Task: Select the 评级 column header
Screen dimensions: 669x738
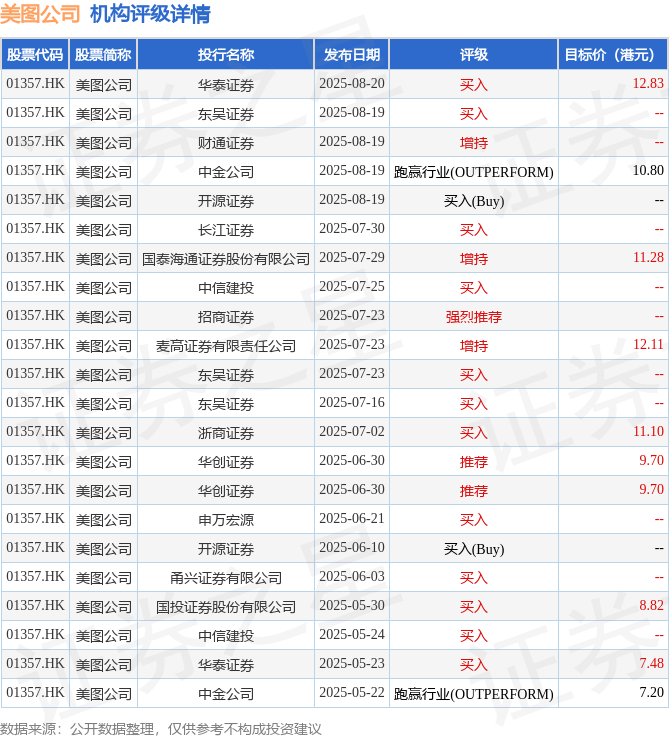Action: (474, 55)
